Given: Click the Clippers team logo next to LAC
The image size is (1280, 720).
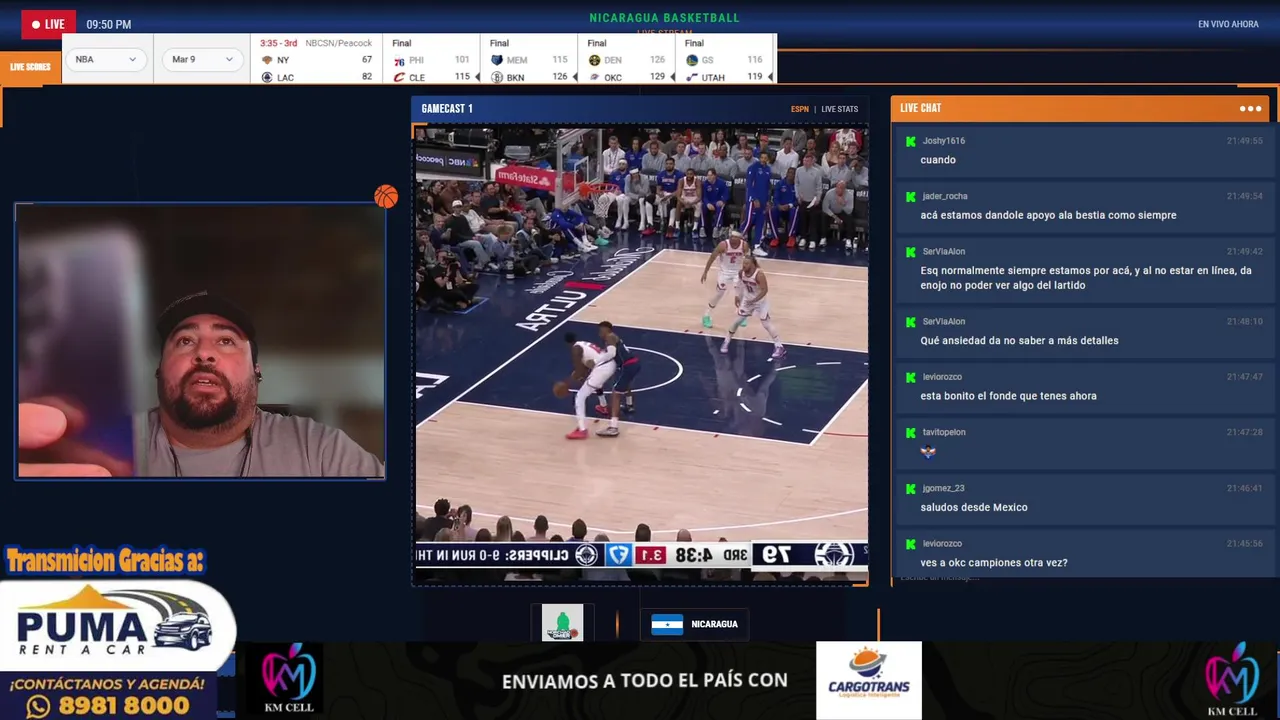Looking at the screenshot, I should [x=267, y=77].
